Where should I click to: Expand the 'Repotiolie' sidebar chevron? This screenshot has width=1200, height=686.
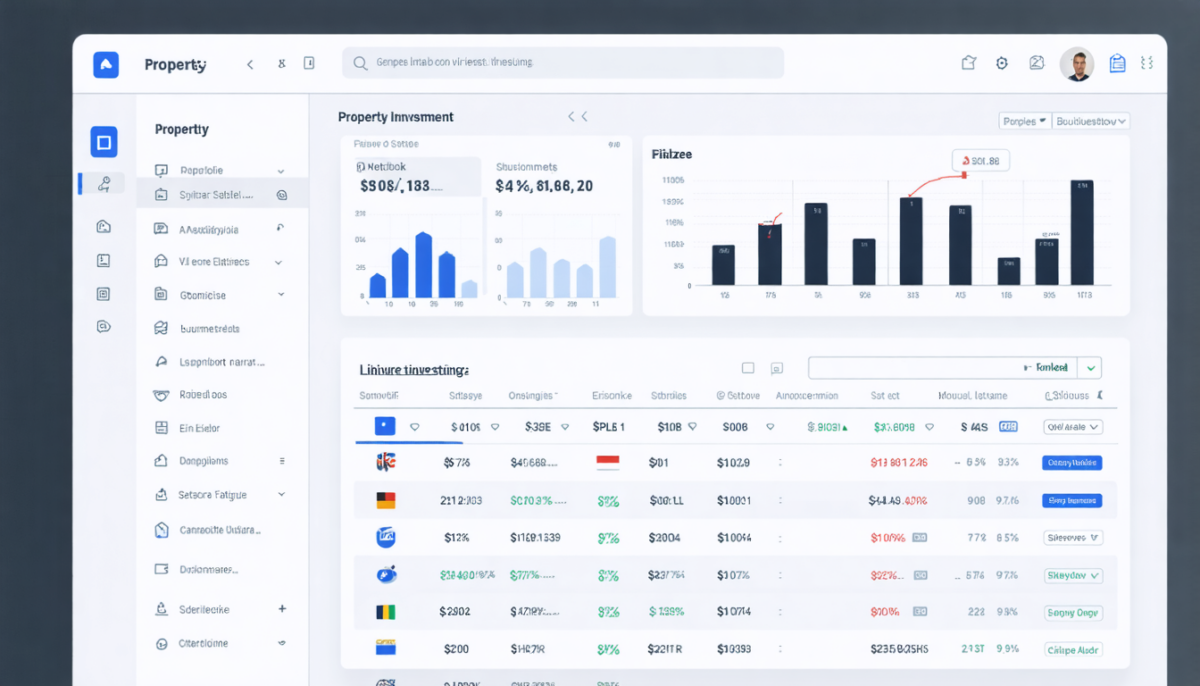(280, 171)
